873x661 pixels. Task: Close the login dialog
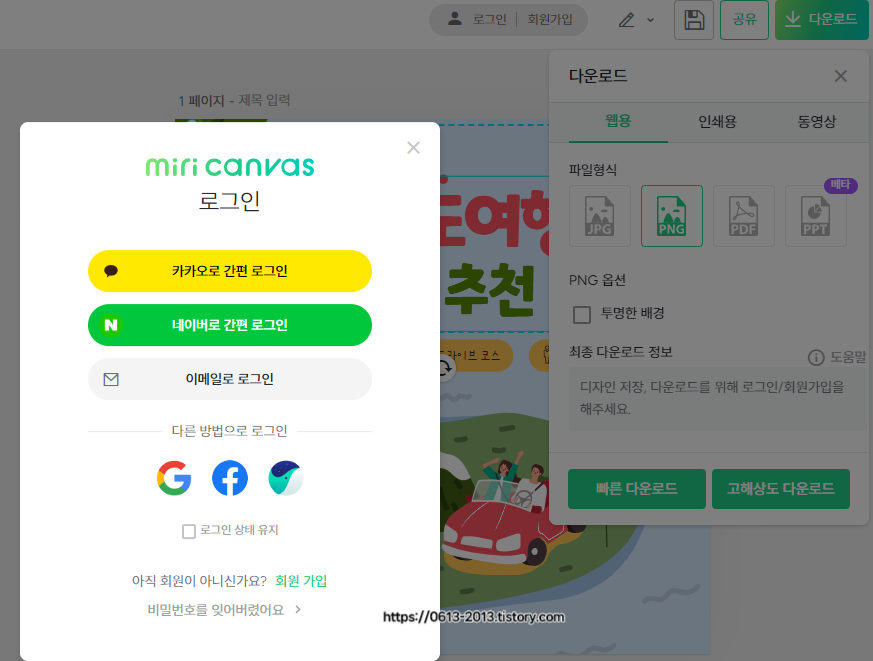click(x=413, y=148)
